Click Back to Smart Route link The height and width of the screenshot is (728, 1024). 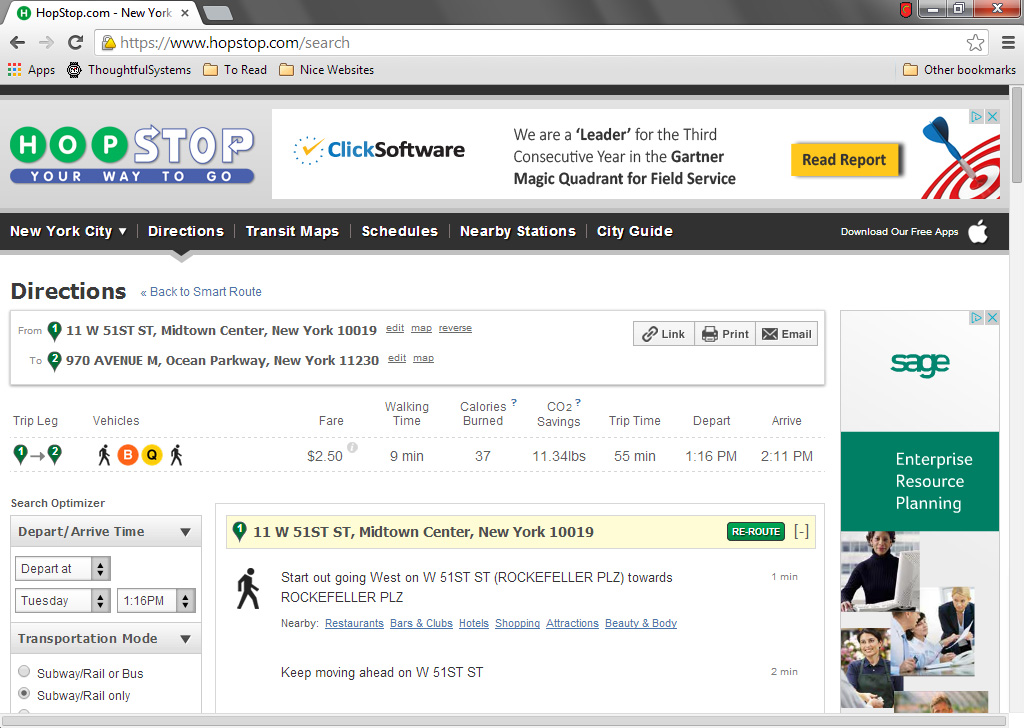[201, 292]
